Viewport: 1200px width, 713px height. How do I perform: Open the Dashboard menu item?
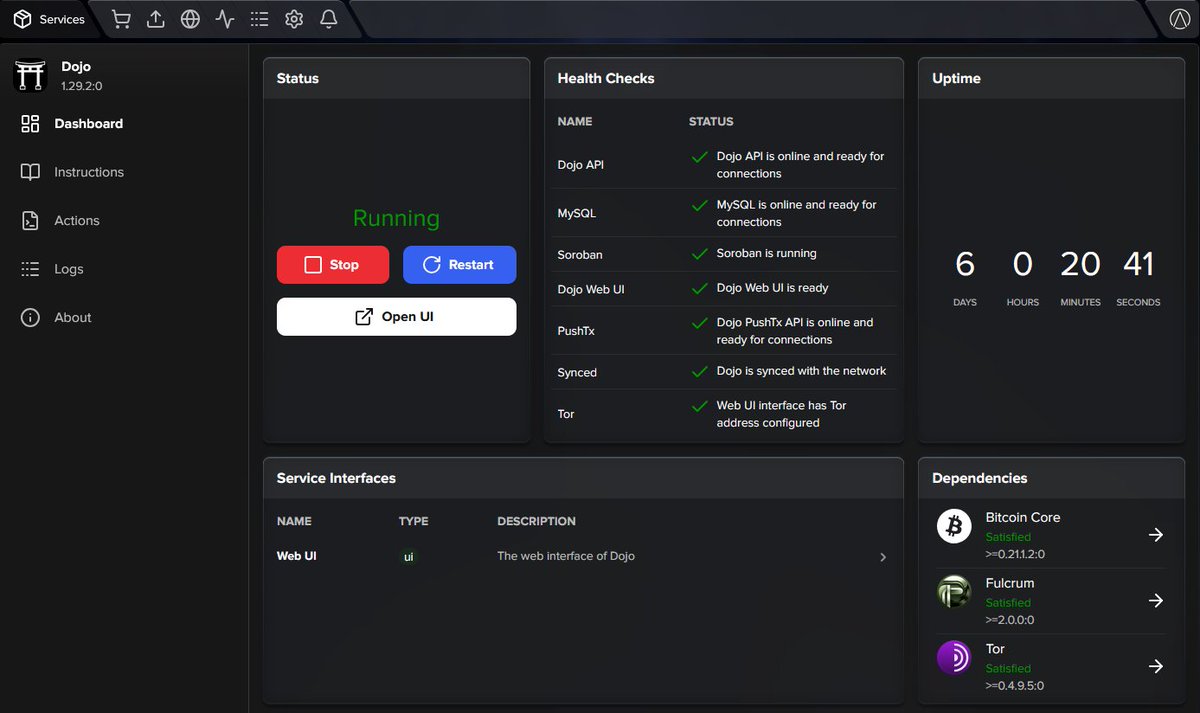coord(124,124)
